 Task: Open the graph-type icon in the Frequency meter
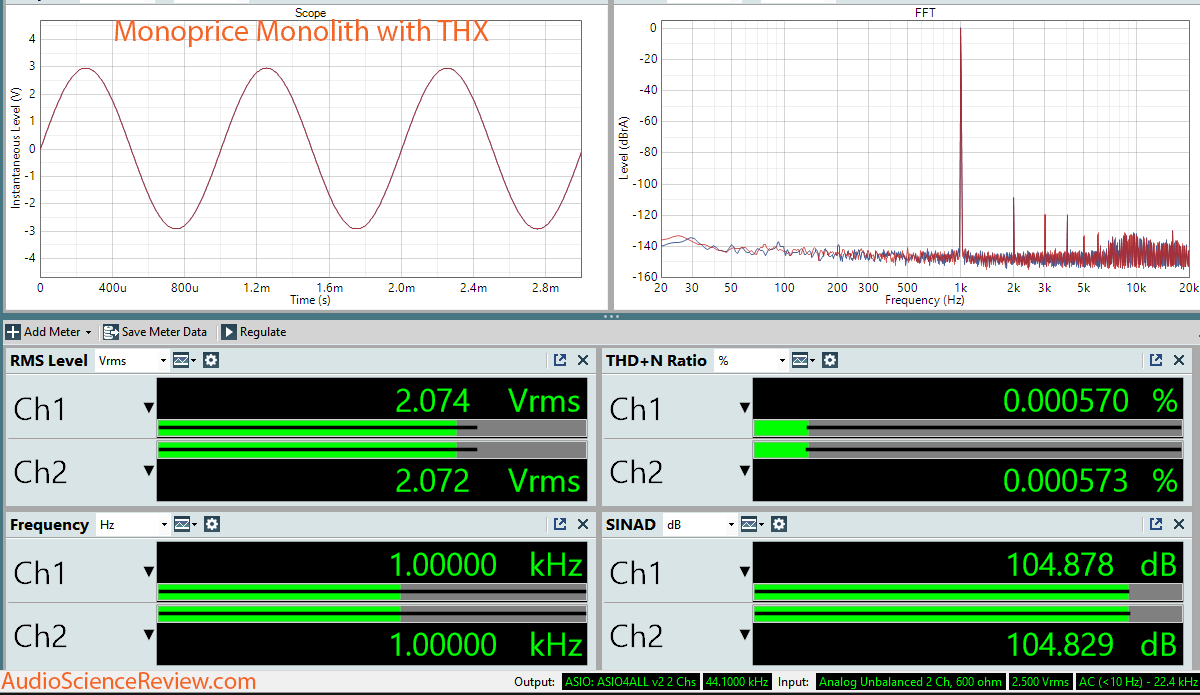[185, 524]
